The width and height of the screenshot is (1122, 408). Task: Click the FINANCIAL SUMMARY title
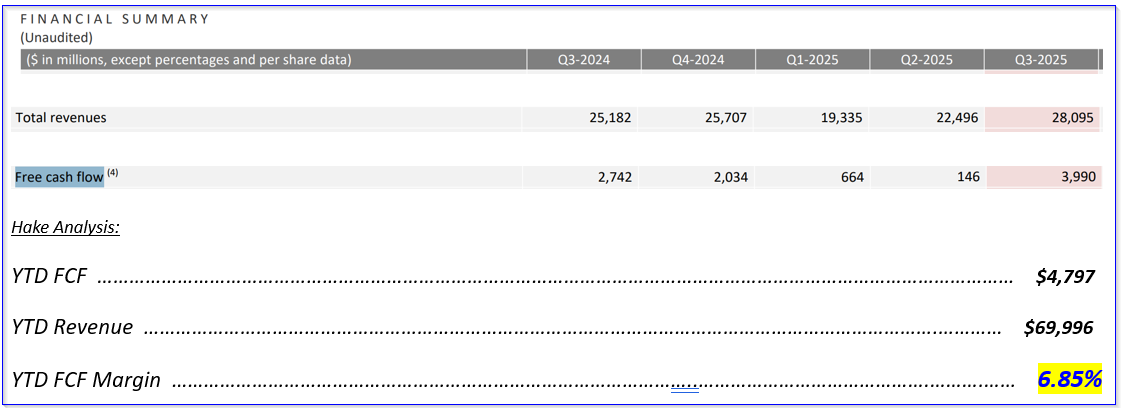(x=115, y=19)
